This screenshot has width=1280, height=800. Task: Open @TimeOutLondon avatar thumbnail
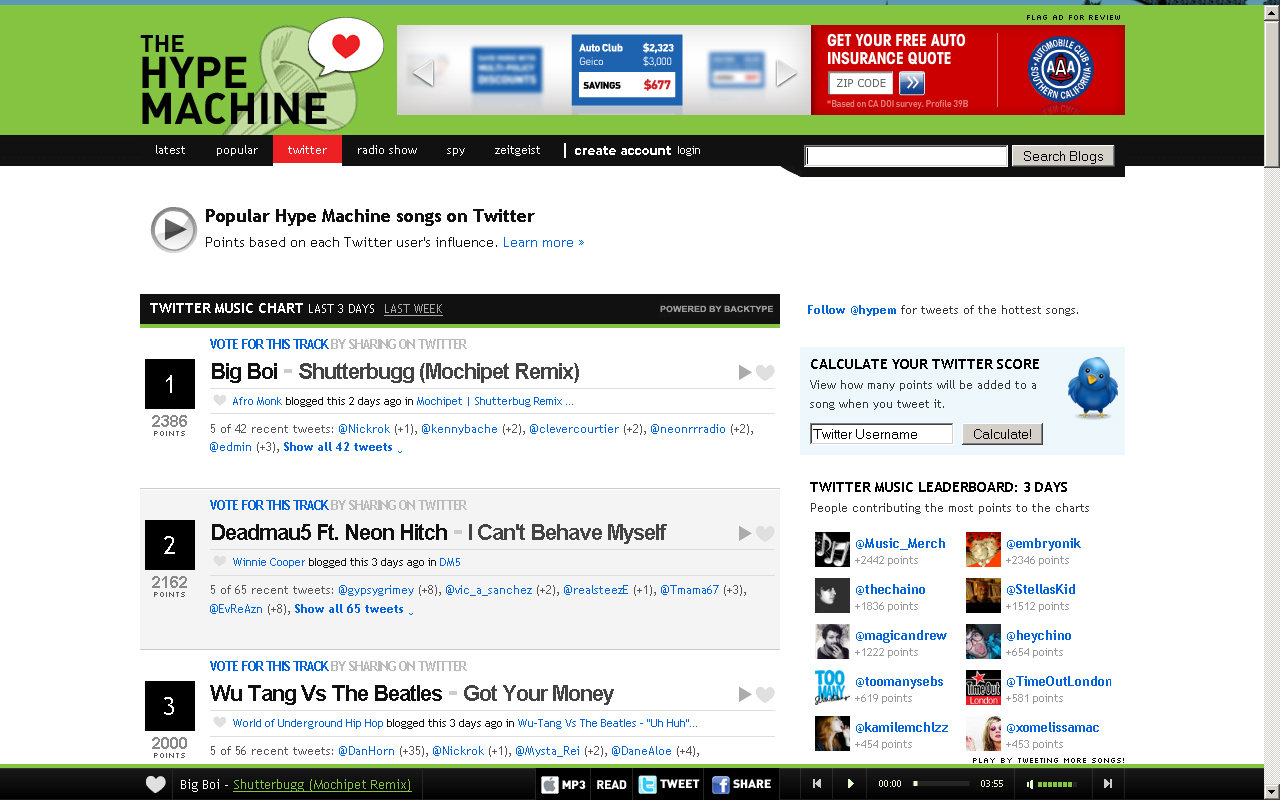coord(983,688)
